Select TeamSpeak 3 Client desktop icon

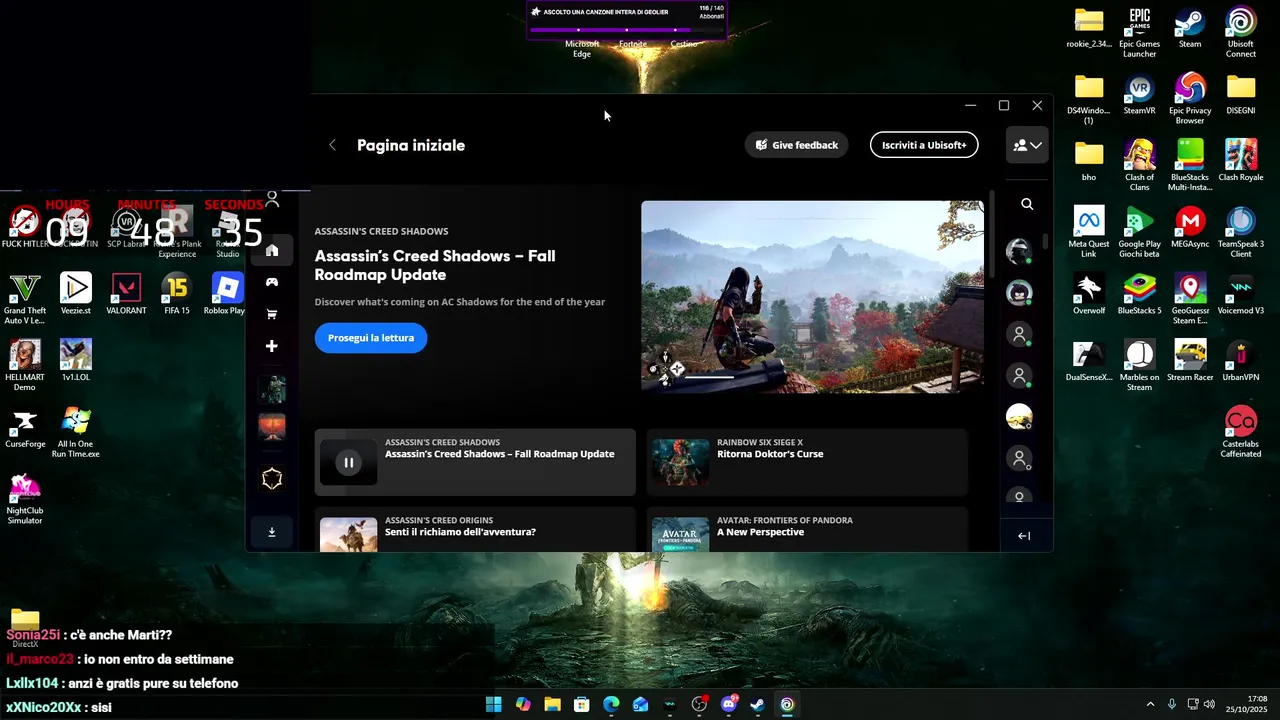[1241, 233]
